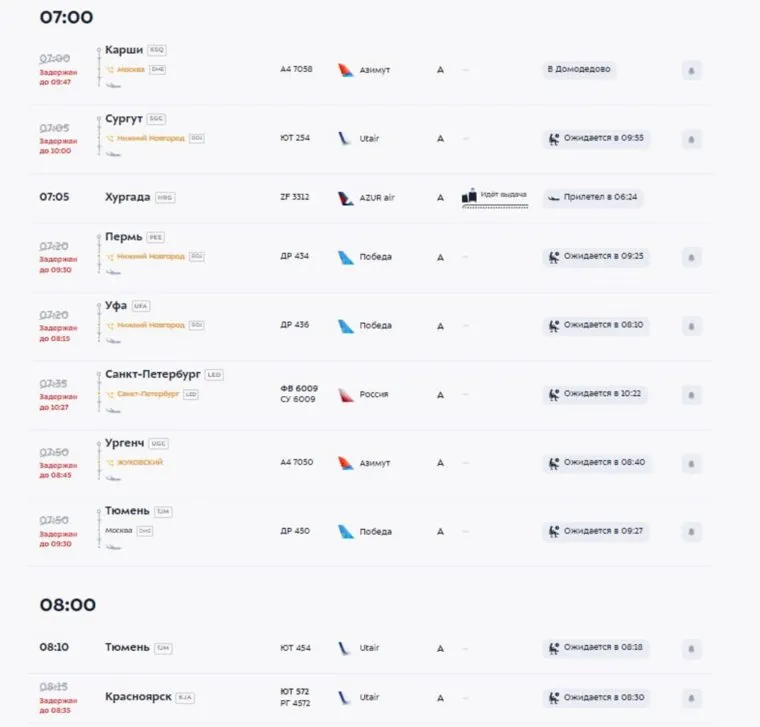
Task: Click the AZUR air airline logo
Action: click(x=346, y=198)
